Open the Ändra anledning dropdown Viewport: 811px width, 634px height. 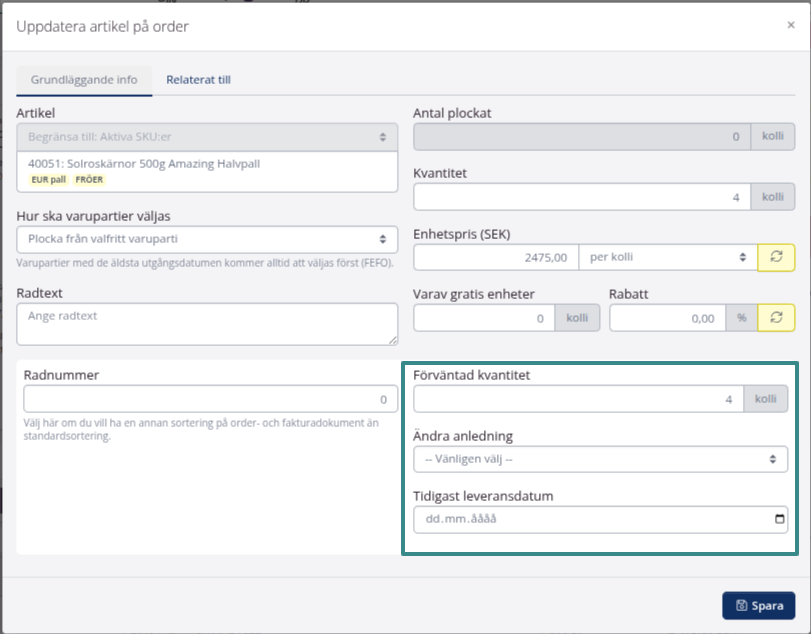point(599,459)
